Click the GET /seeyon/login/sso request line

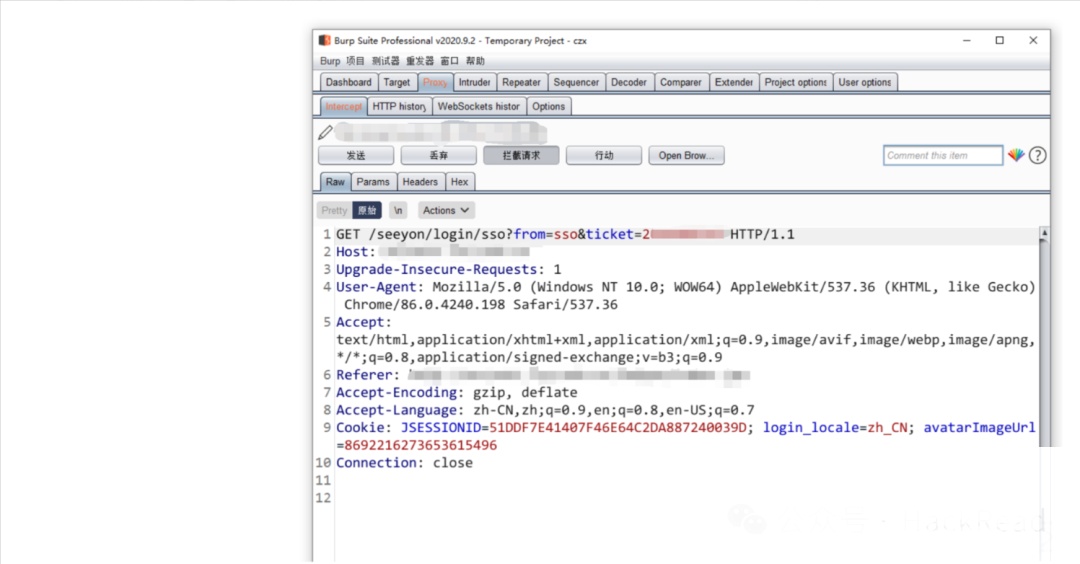pyautogui.click(x=565, y=234)
